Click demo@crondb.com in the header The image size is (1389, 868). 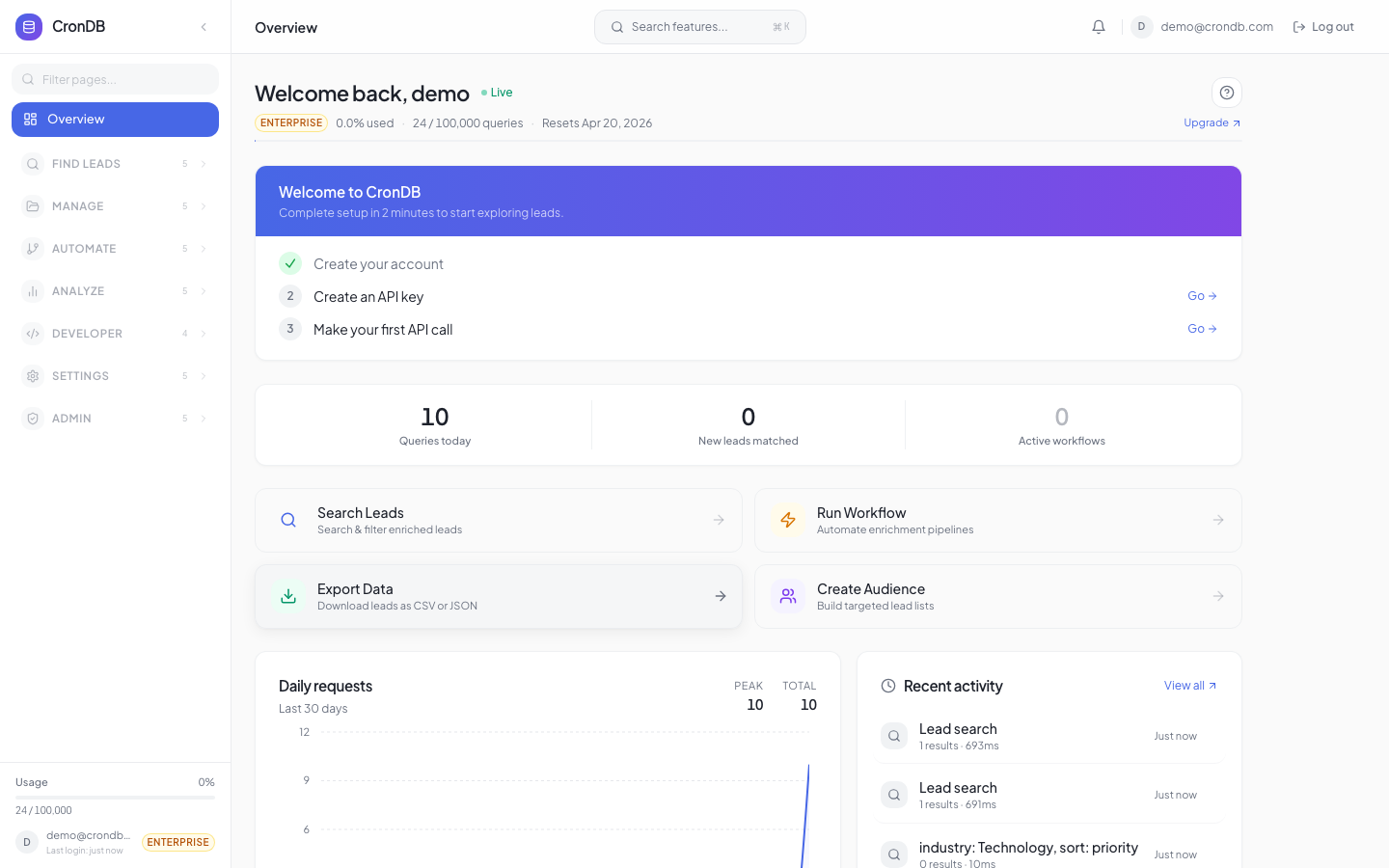click(x=1216, y=27)
